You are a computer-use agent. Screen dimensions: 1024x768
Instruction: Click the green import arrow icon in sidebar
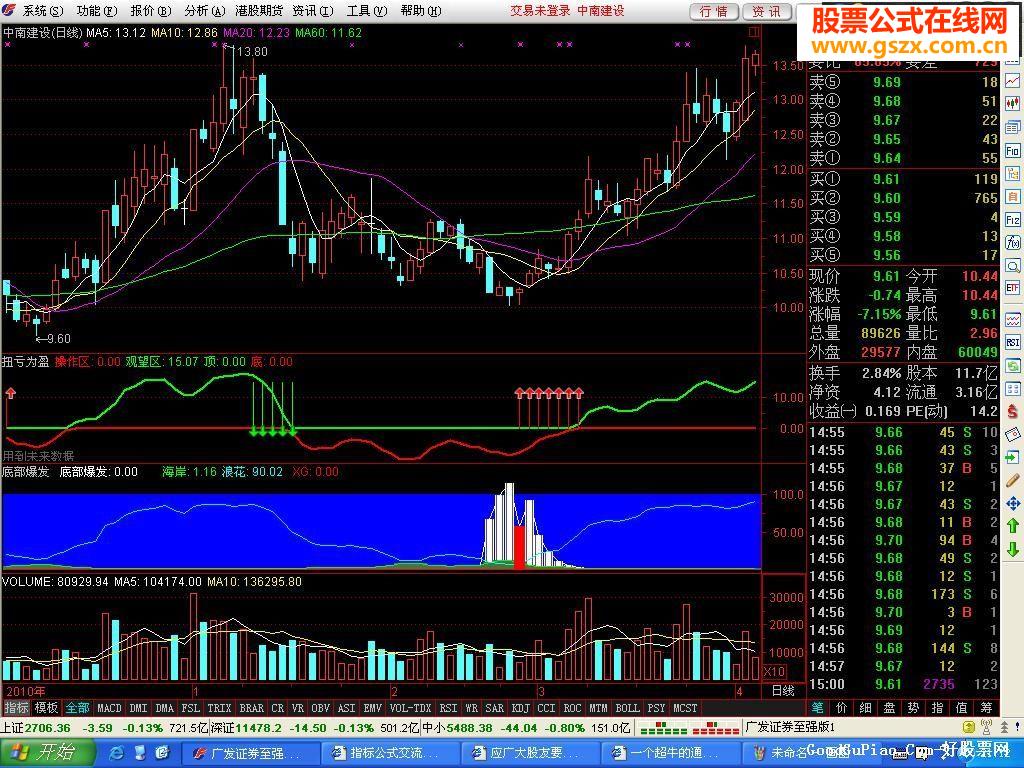[1012, 457]
